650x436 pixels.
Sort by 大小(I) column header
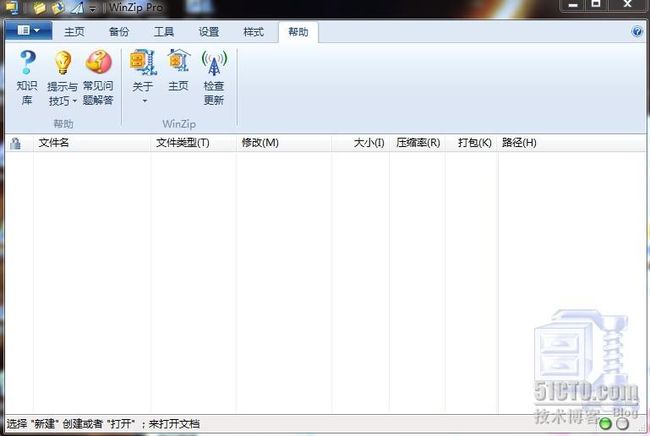tap(360, 143)
